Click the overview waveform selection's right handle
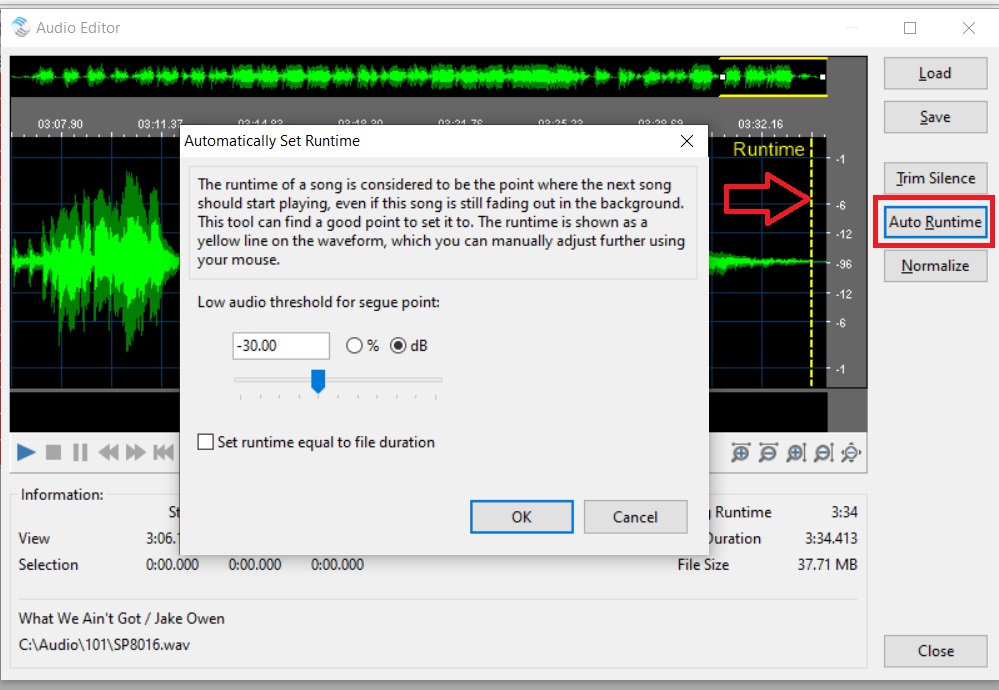The width and height of the screenshot is (999, 690). pyautogui.click(x=823, y=77)
